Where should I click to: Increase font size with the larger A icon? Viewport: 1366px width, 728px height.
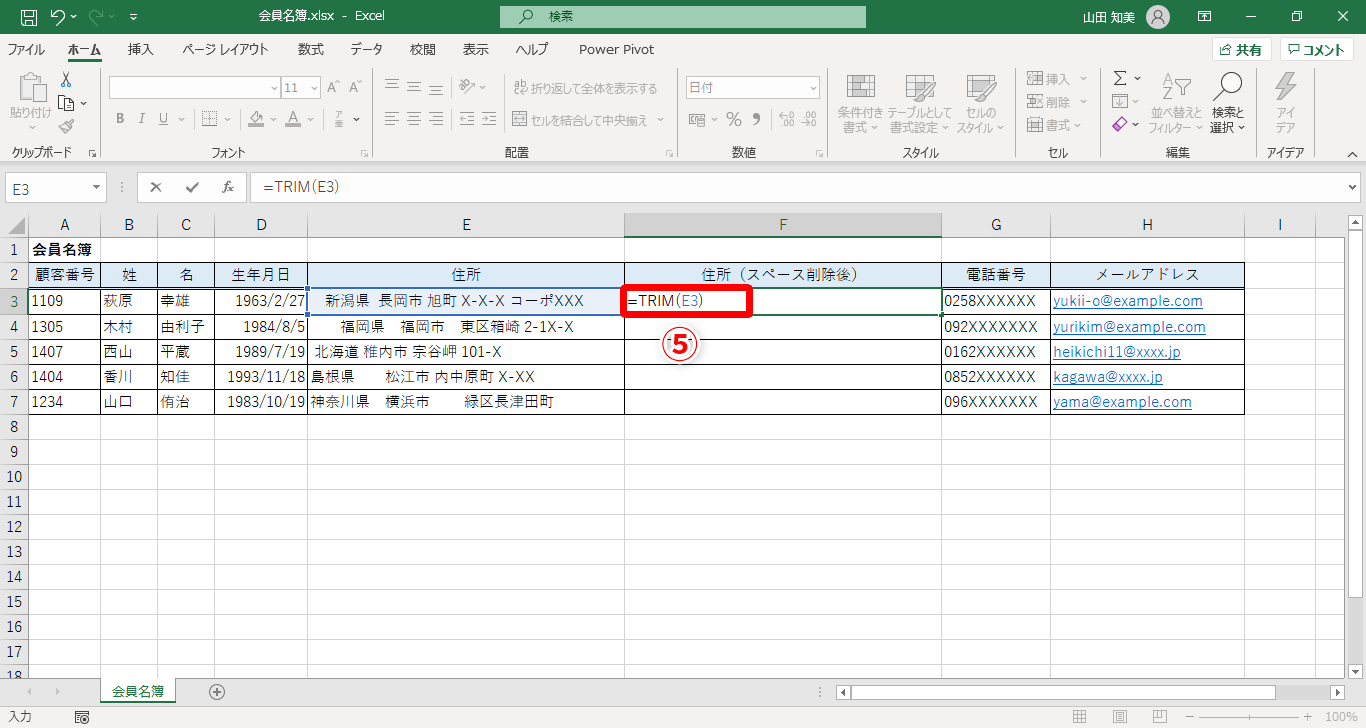[334, 88]
